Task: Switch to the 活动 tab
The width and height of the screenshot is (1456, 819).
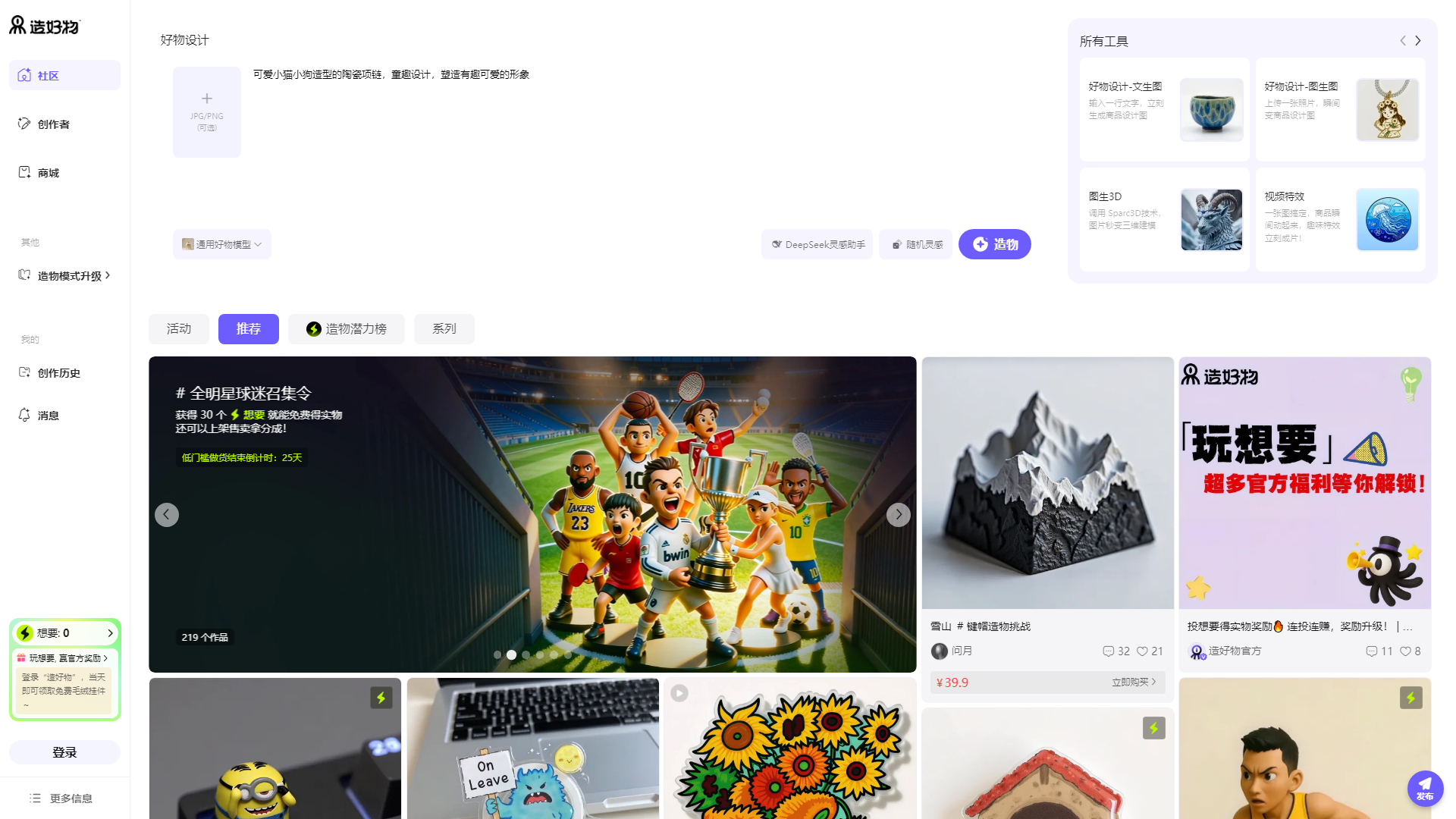Action: 179,329
